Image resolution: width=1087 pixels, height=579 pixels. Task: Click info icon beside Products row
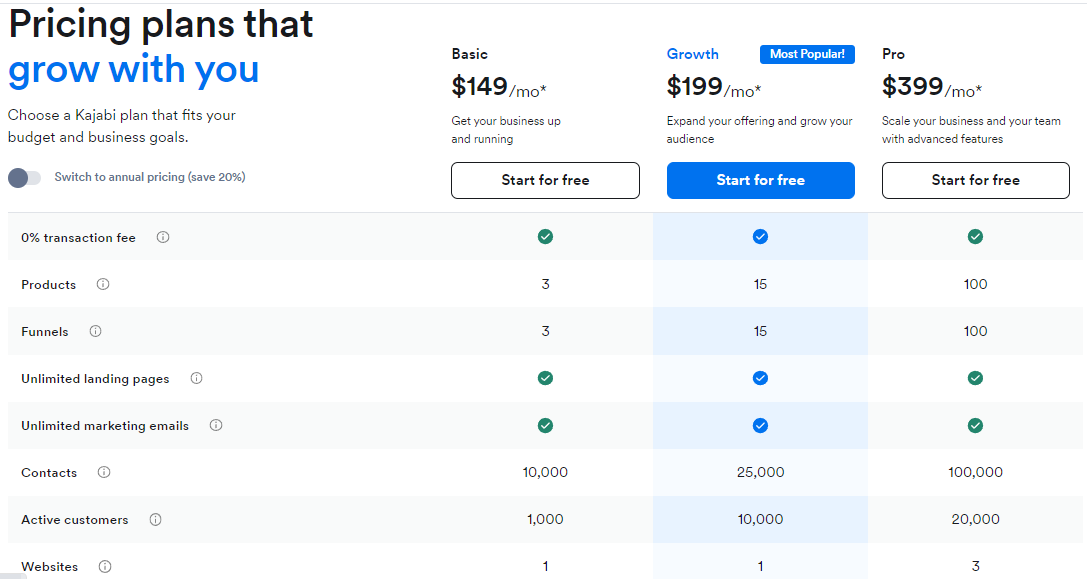click(103, 284)
